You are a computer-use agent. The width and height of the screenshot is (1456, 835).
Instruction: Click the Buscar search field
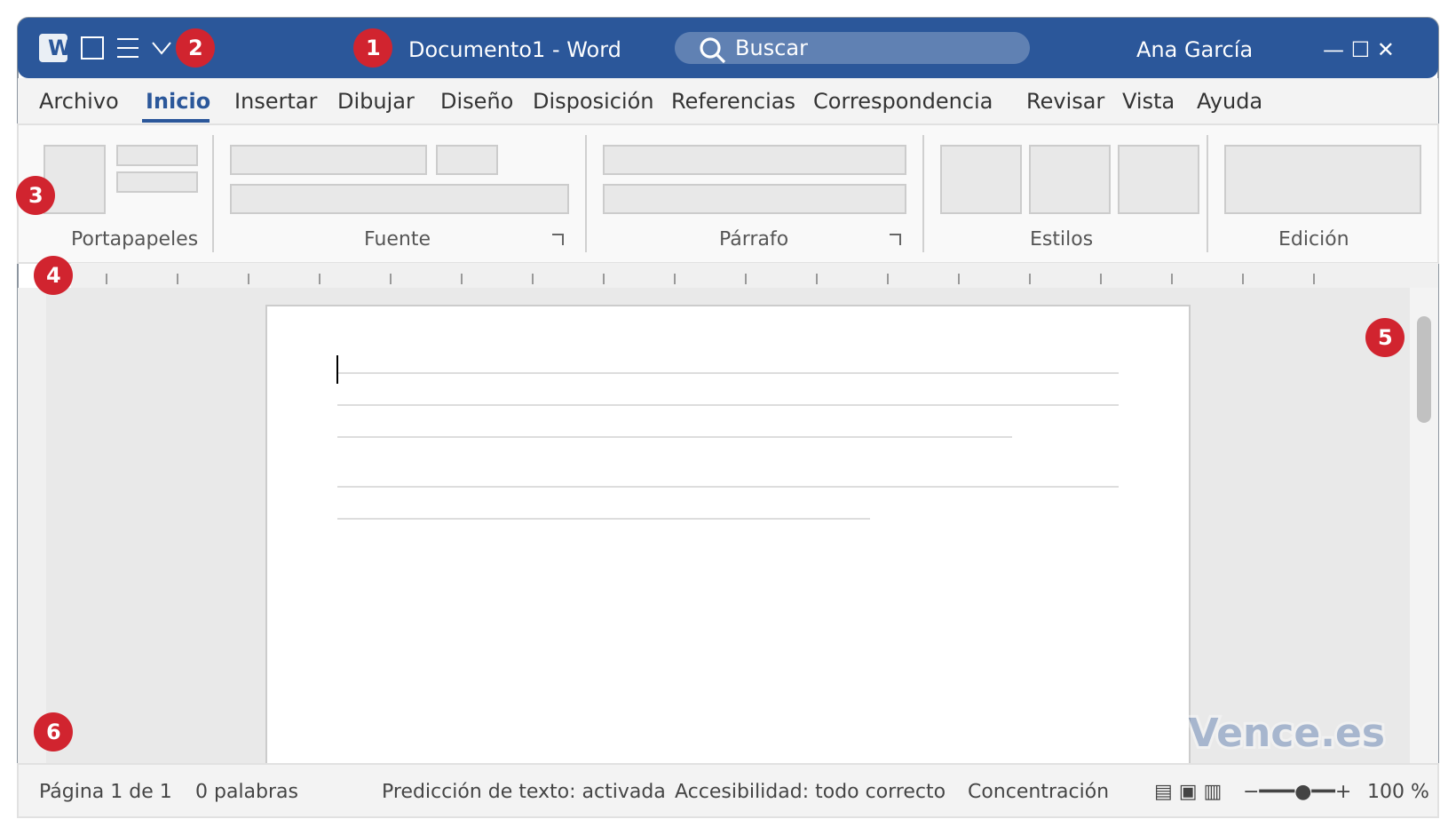point(852,48)
